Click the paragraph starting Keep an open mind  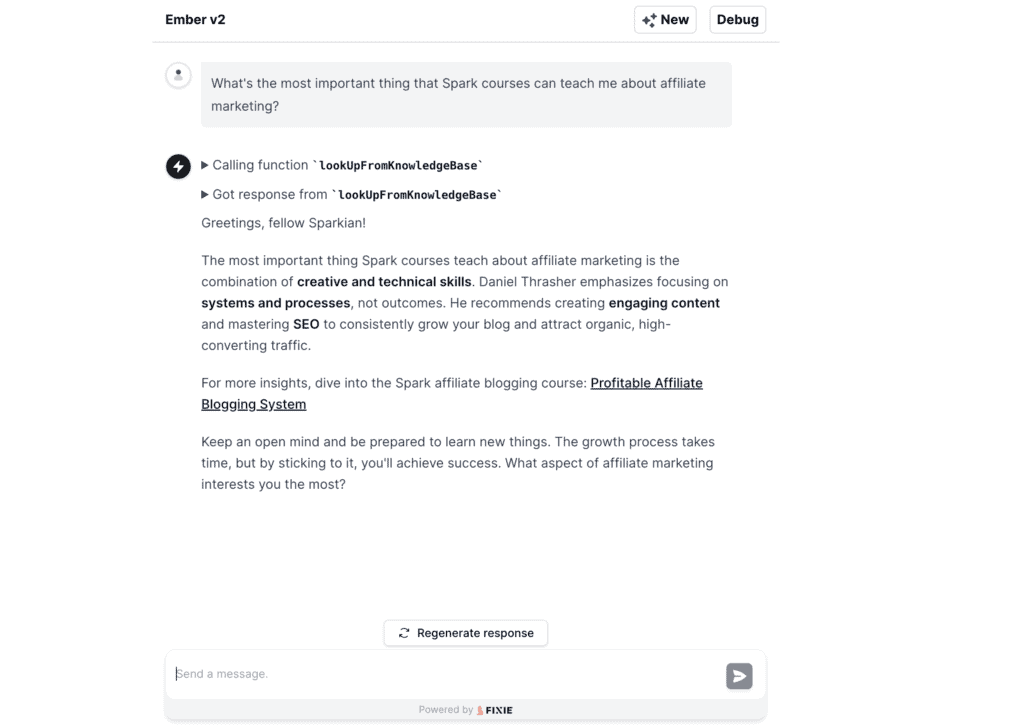pos(458,463)
